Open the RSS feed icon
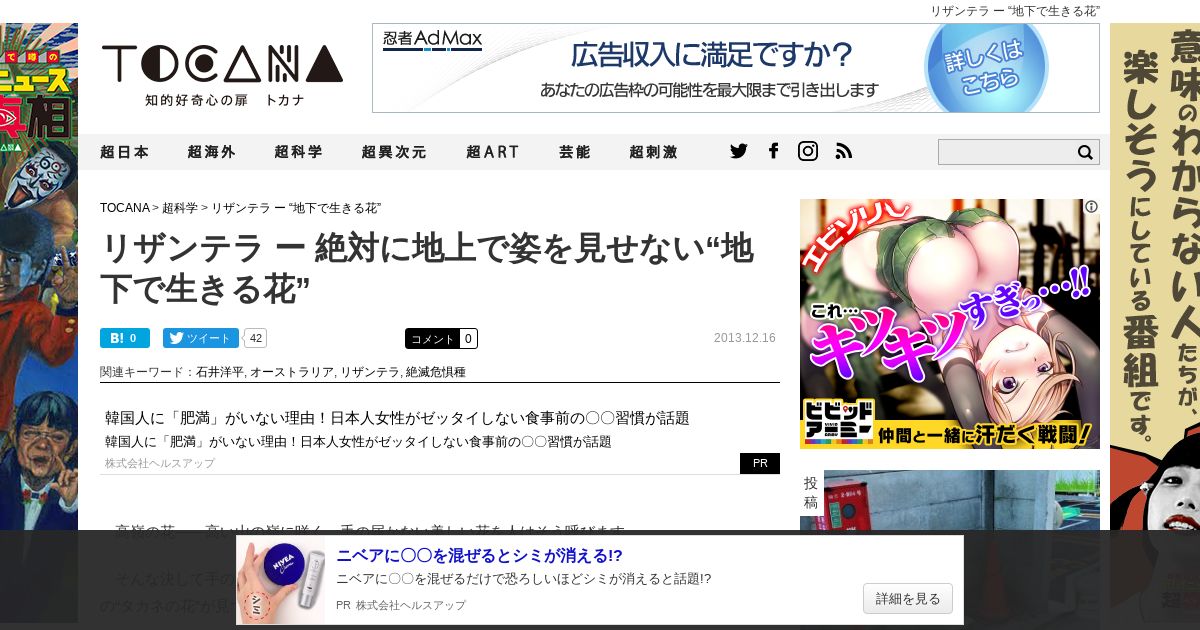This screenshot has width=1200, height=630. [x=844, y=151]
